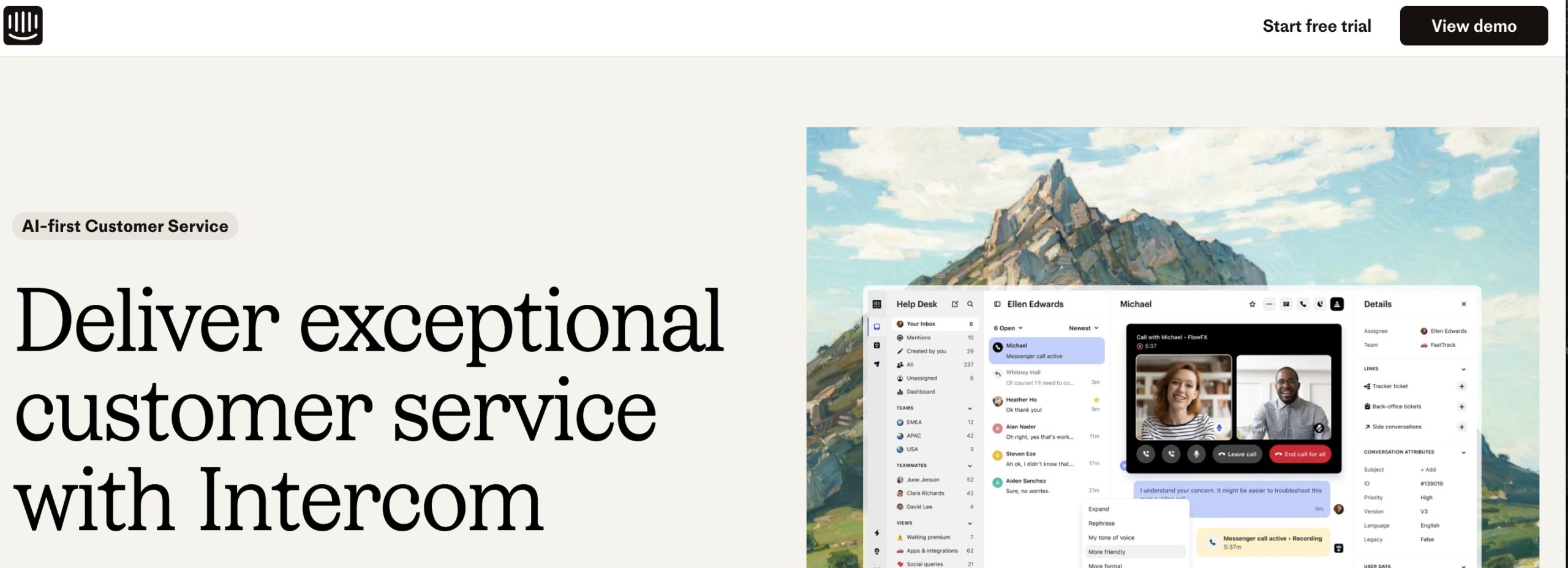
Task: Click the Intercom icon atop the Help Desk sidebar
Action: 876,304
